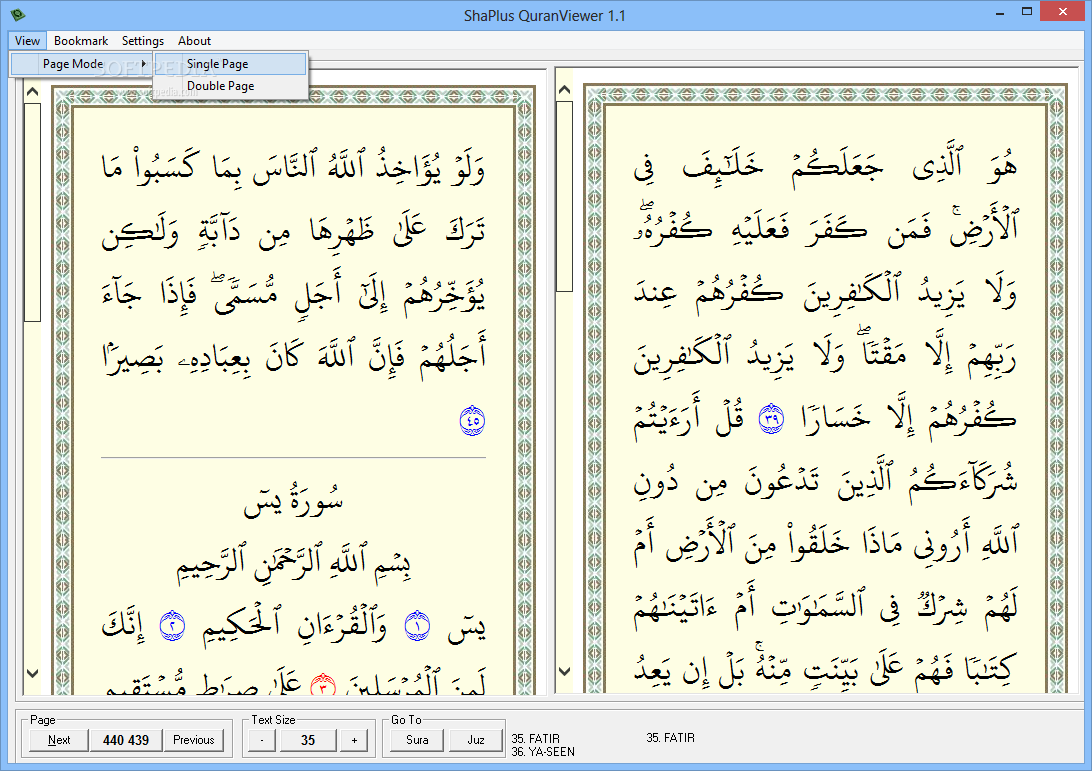Image resolution: width=1092 pixels, height=771 pixels.
Task: Open the Settings menu
Action: (143, 40)
